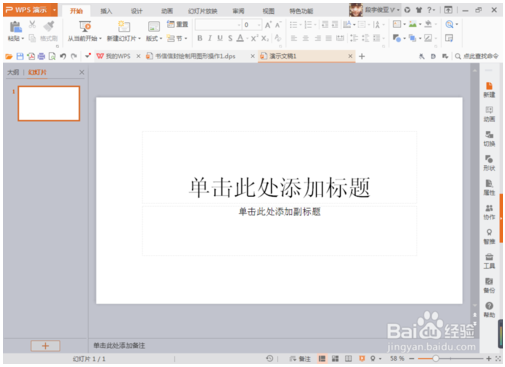Click the Print Preview icon
Image resolution: width=505 pixels, height=367 pixels.
click(x=52, y=56)
